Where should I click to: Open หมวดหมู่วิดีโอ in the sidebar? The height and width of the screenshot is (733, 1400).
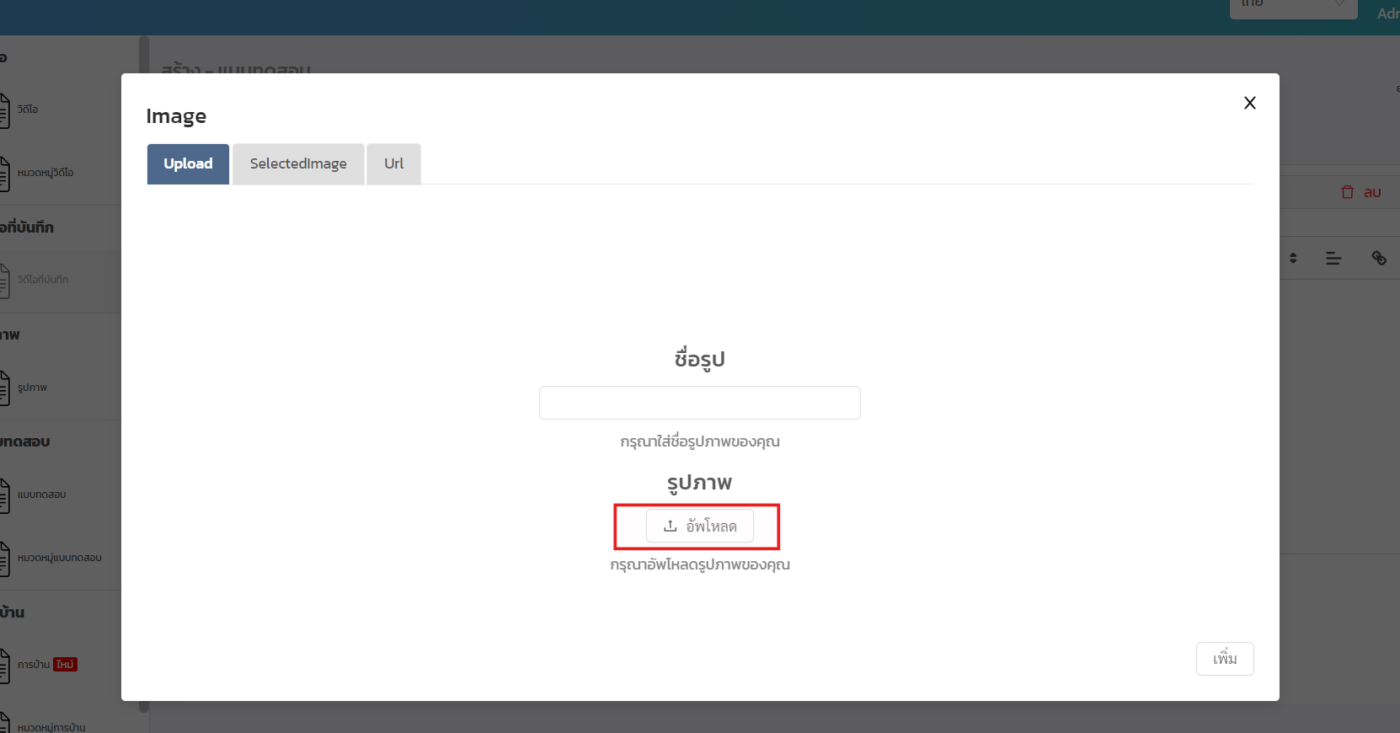tap(45, 173)
